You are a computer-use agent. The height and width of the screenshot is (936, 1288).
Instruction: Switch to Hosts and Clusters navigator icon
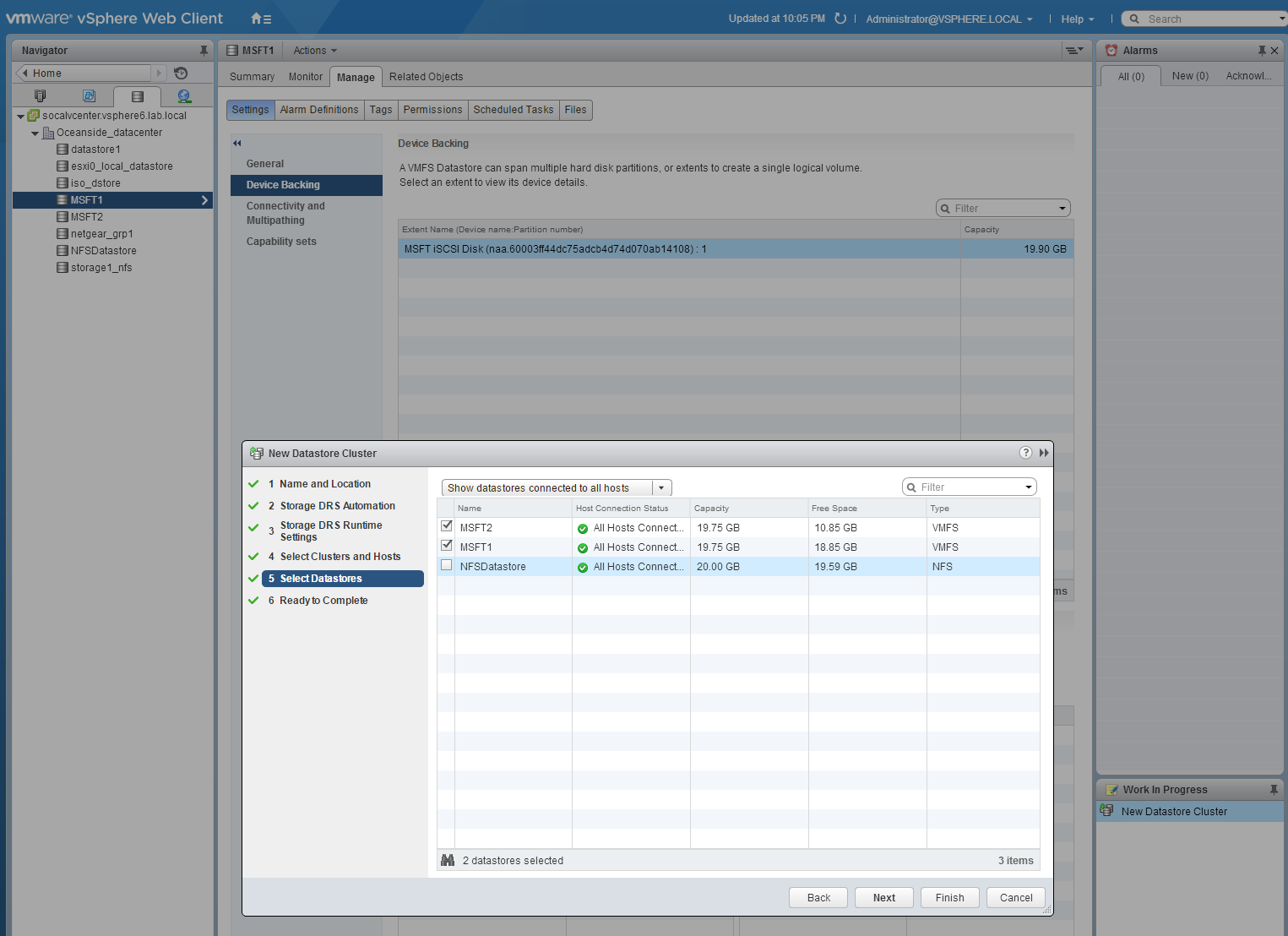pos(40,96)
